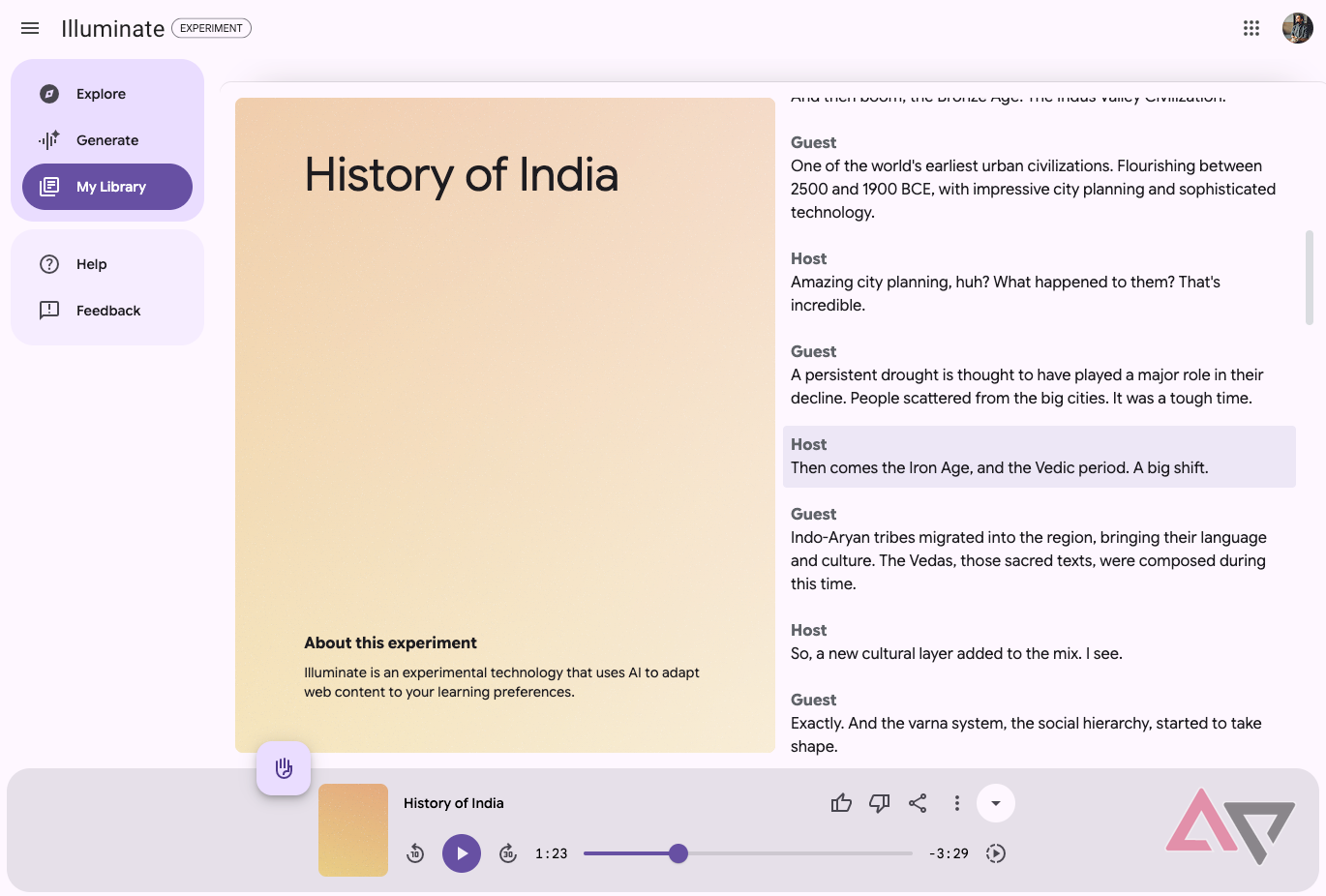
Task: Collapse the player with the down arrow
Action: point(996,803)
